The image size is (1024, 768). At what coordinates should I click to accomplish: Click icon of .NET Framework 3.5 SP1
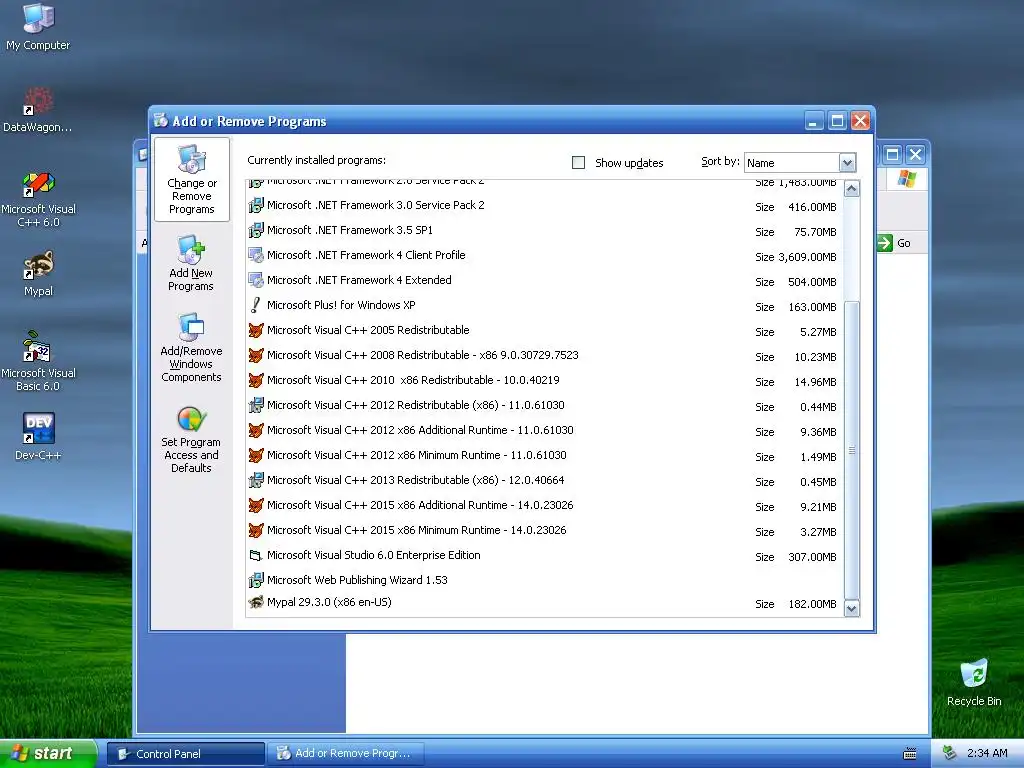(x=256, y=231)
